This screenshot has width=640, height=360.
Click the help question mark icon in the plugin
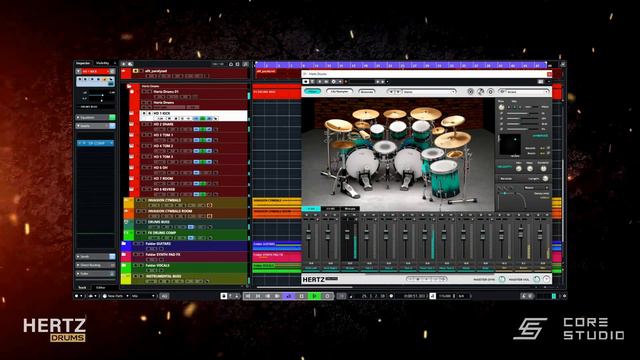click(x=547, y=279)
